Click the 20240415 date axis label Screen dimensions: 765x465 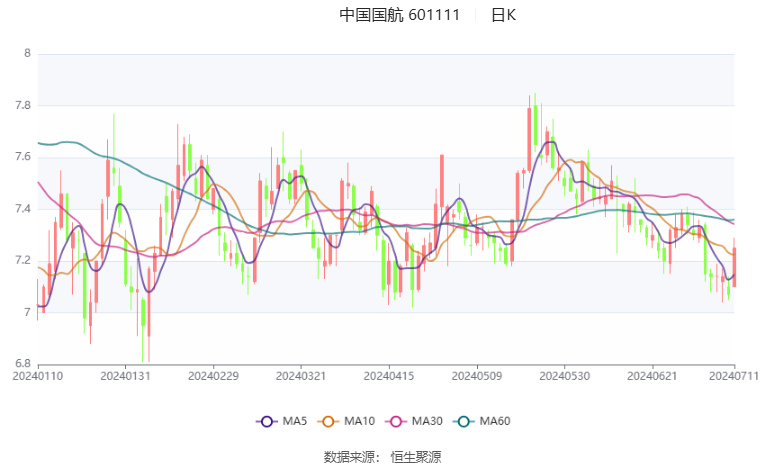[389, 376]
